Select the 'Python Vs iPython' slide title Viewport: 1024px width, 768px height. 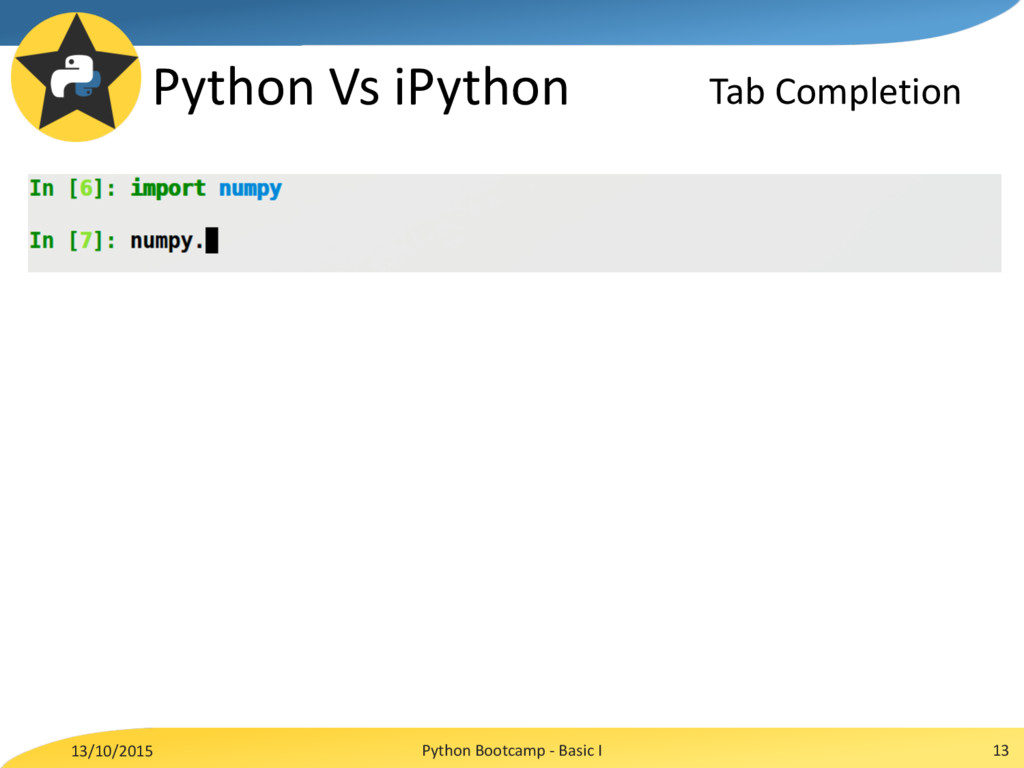[360, 88]
